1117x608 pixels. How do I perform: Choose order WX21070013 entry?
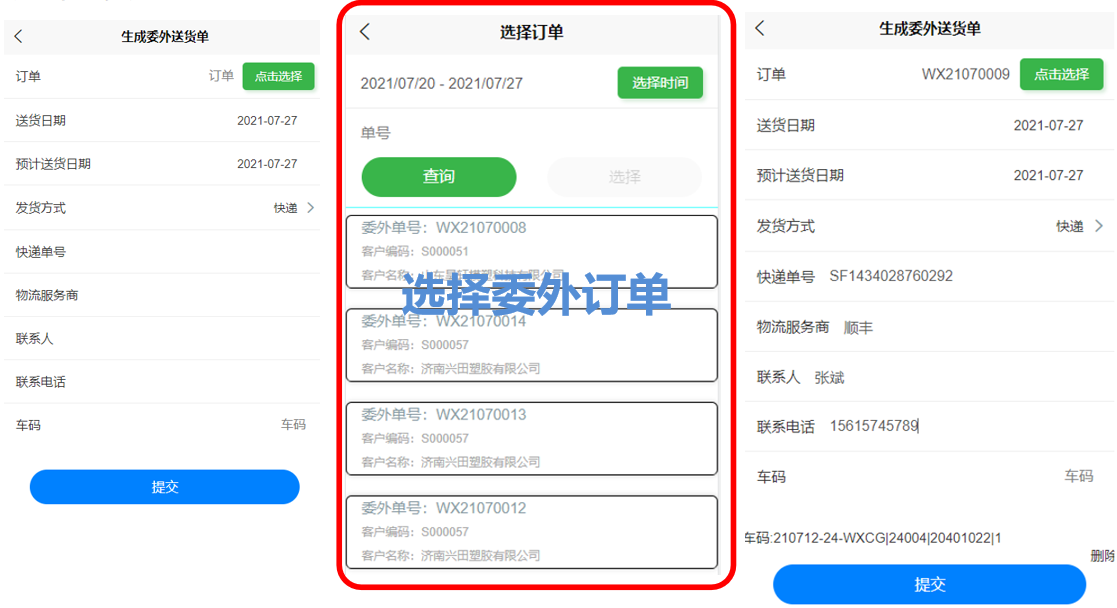(531, 438)
